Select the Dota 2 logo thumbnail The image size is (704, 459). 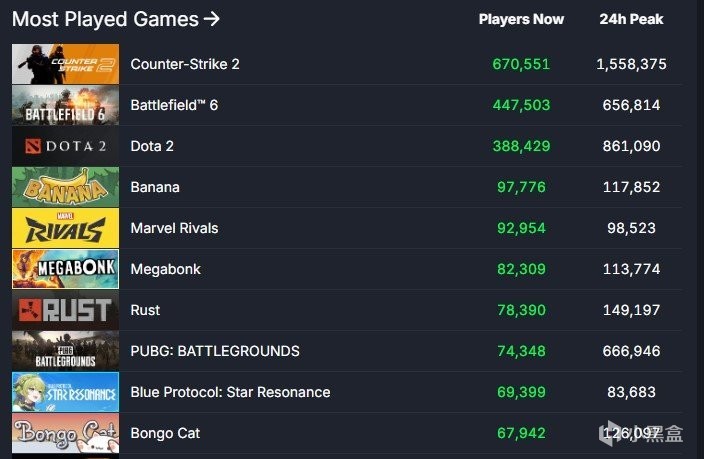(x=65, y=146)
